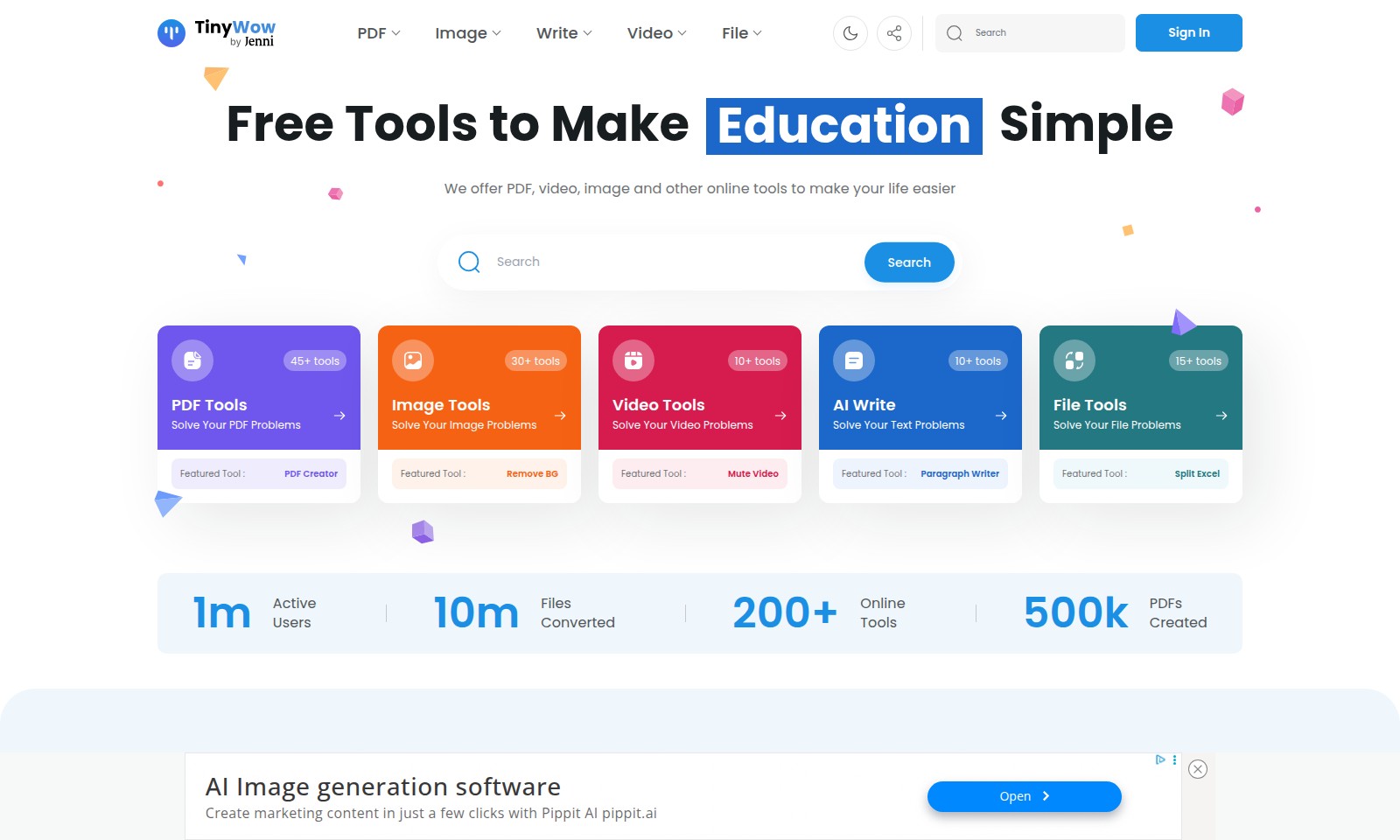Click the arrow on AI Write card
The width and height of the screenshot is (1400, 840).
(1001, 416)
